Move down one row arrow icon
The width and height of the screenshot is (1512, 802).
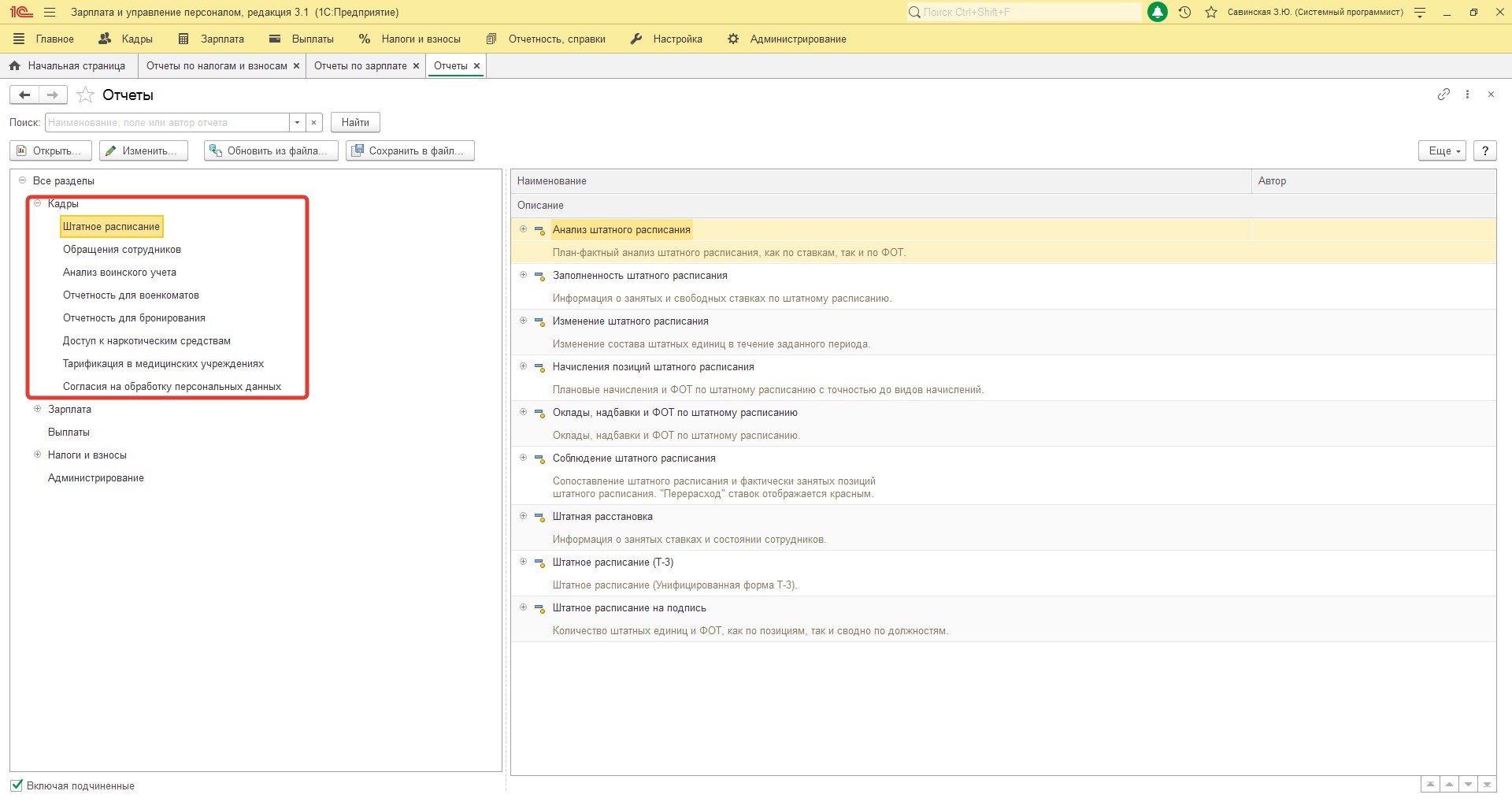[1468, 785]
